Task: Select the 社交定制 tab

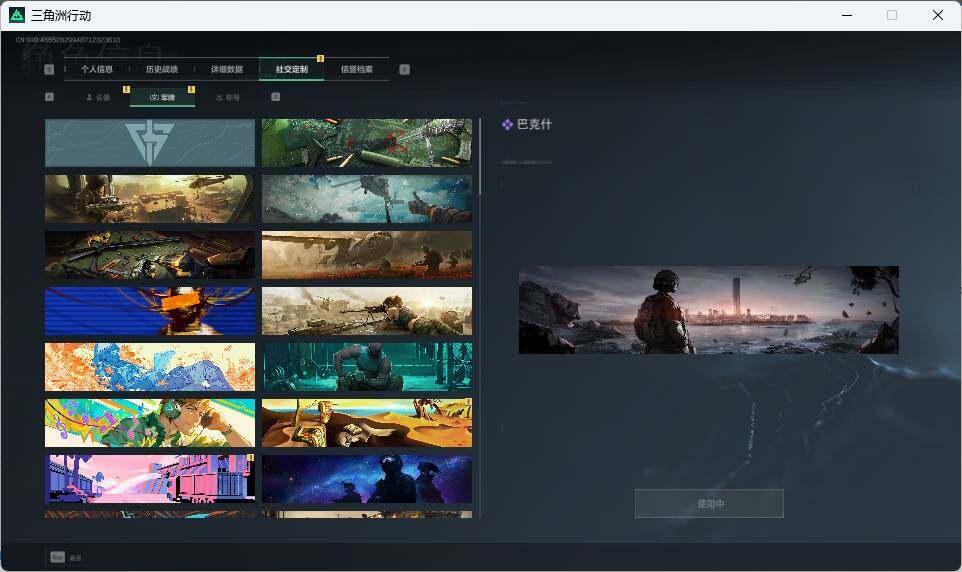Action: [291, 69]
